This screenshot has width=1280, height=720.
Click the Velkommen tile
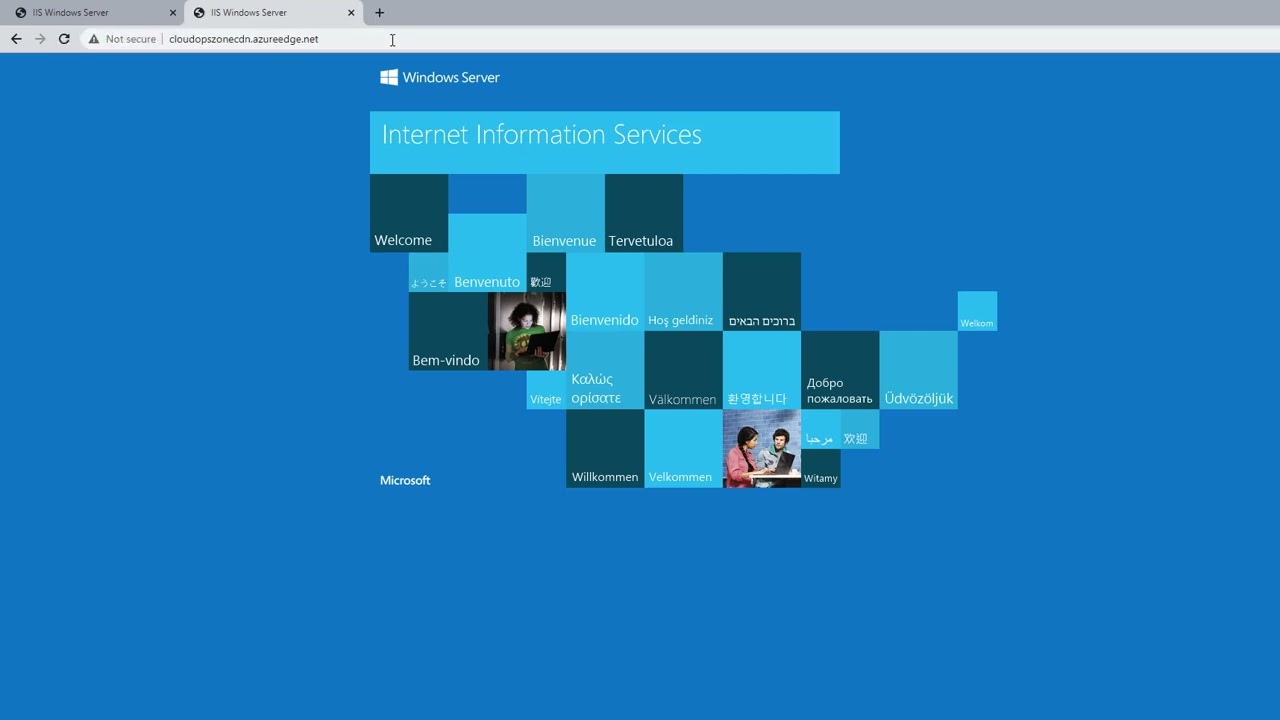tap(683, 449)
